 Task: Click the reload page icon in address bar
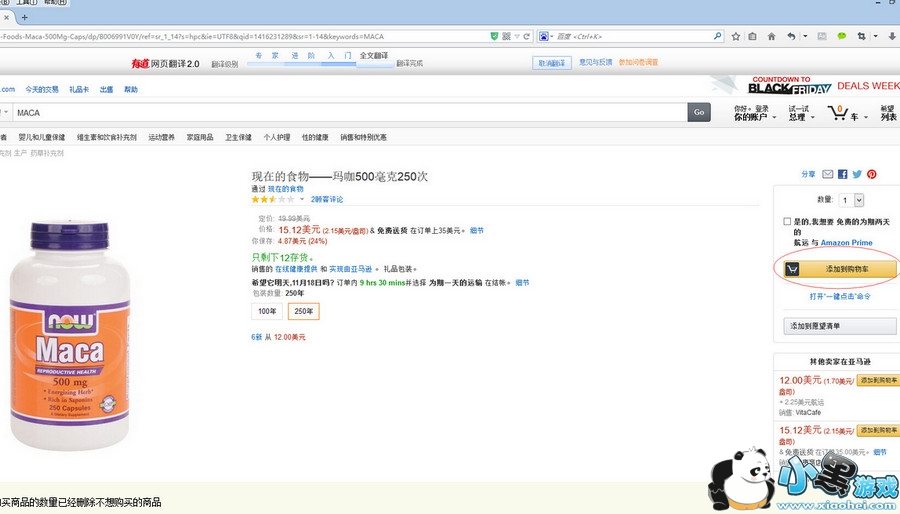point(526,36)
